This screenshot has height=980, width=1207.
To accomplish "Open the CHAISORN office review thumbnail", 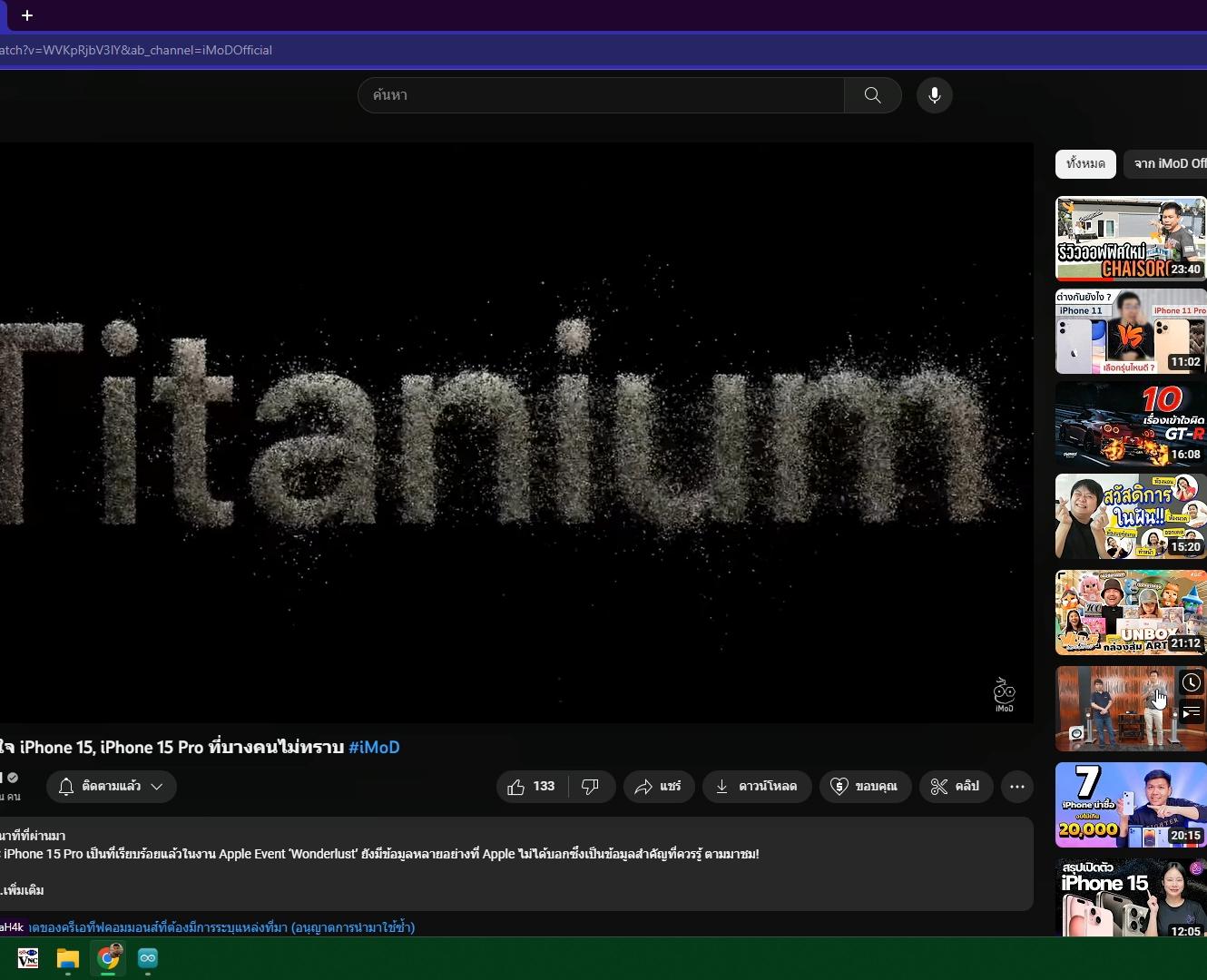I will 1131,239.
